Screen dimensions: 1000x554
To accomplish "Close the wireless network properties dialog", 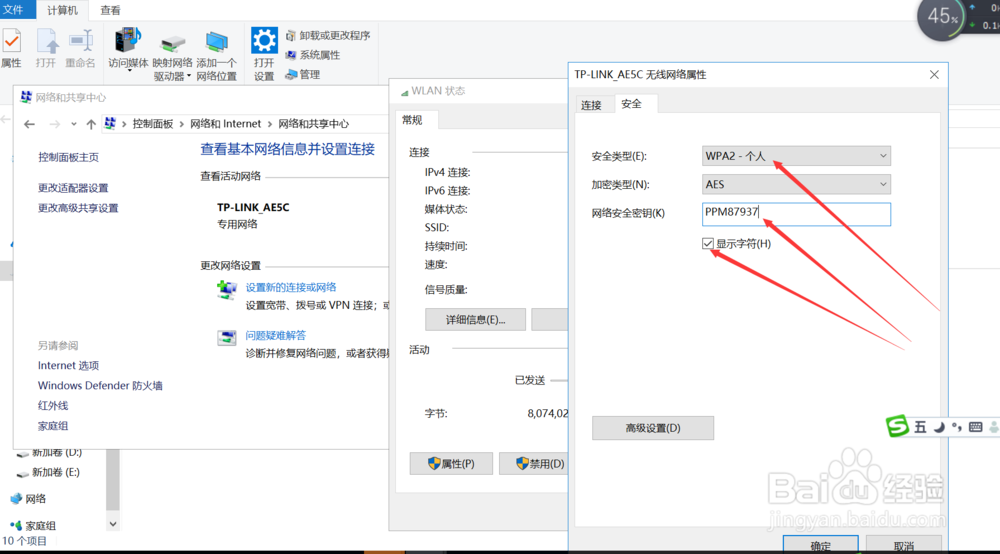I will pyautogui.click(x=934, y=75).
